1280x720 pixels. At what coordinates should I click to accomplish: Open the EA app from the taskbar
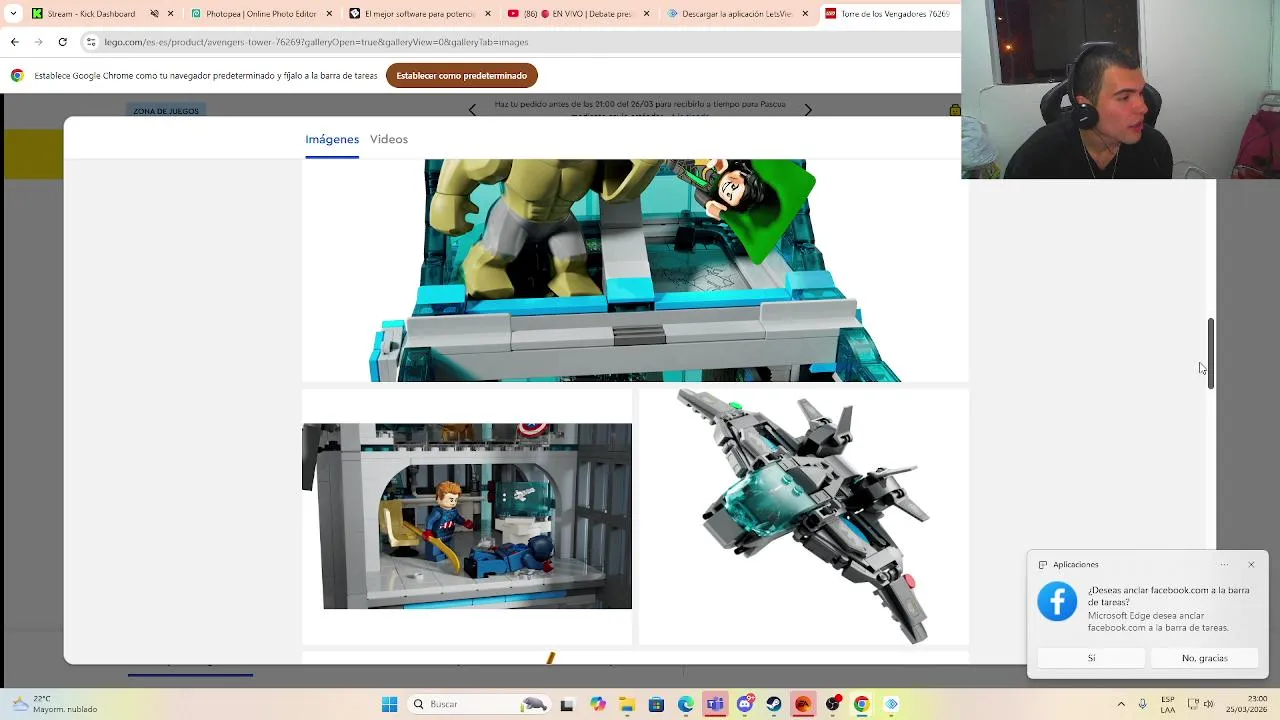(803, 704)
